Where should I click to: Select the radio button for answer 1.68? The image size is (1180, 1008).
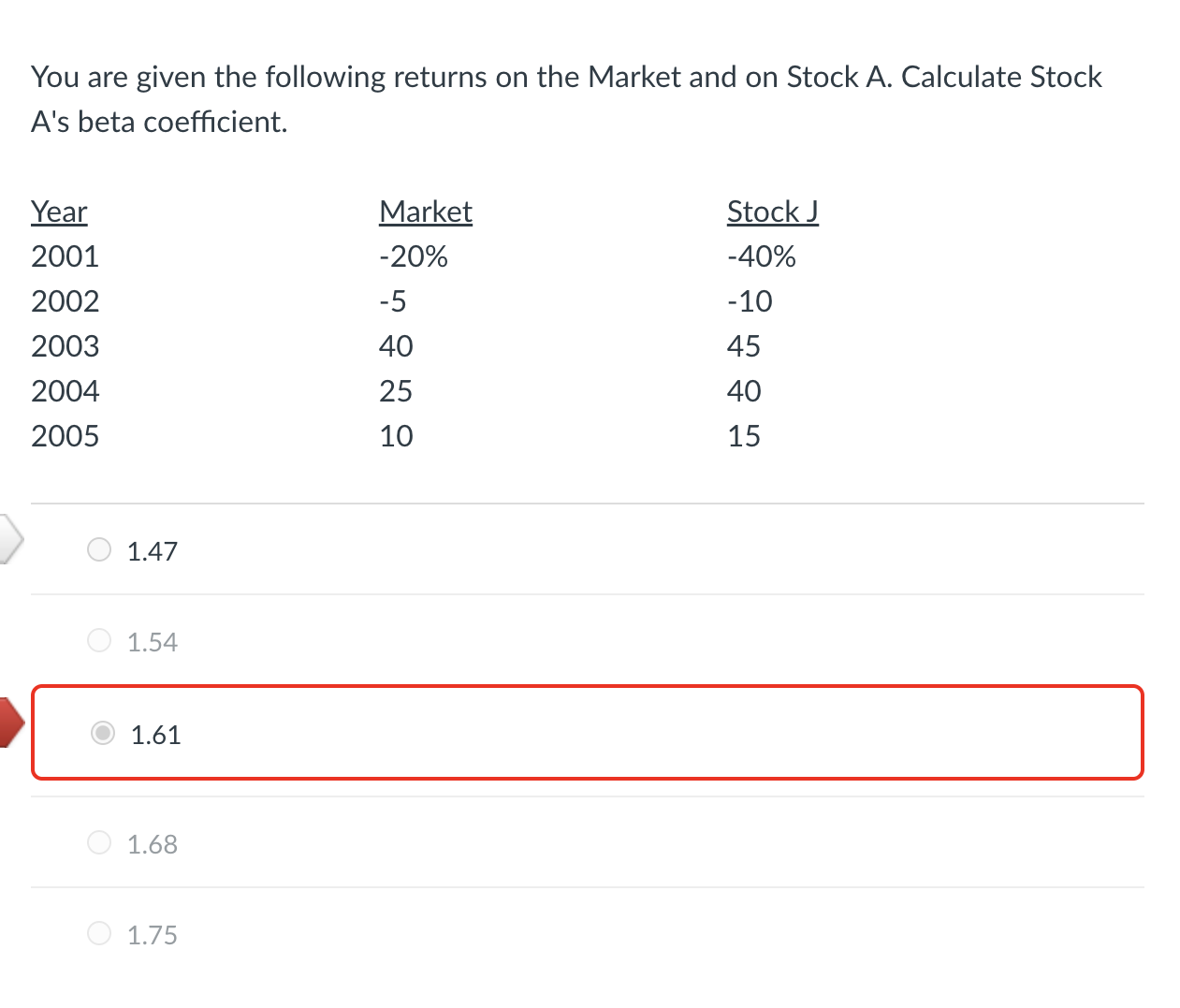[x=98, y=842]
